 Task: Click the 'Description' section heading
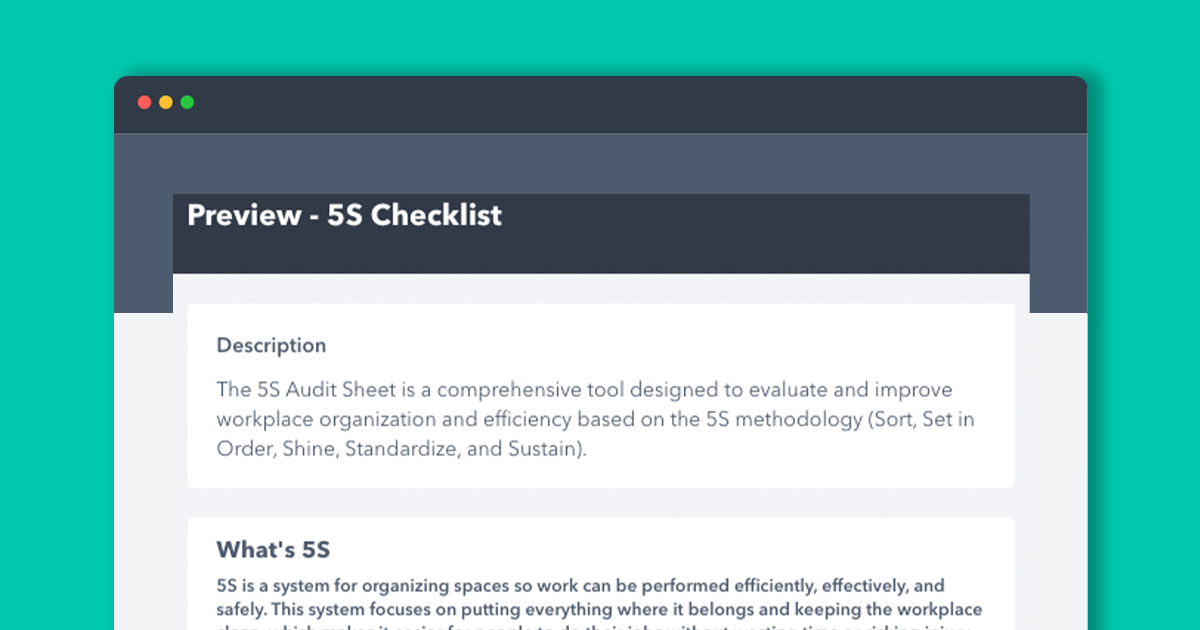(x=271, y=345)
